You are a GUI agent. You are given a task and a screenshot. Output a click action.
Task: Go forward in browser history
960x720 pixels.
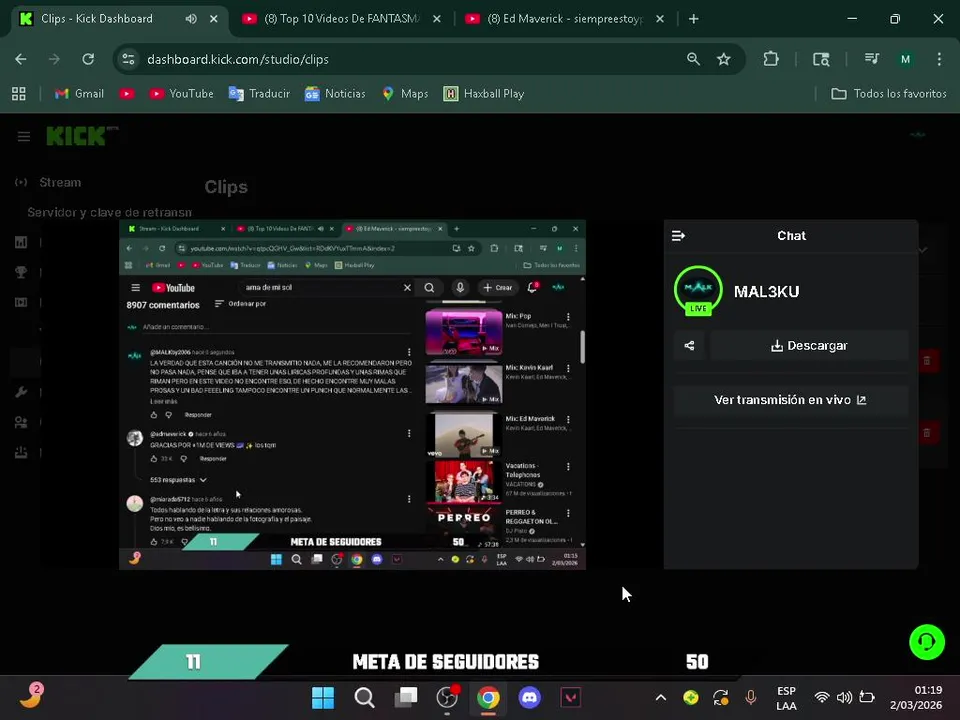[x=54, y=59]
